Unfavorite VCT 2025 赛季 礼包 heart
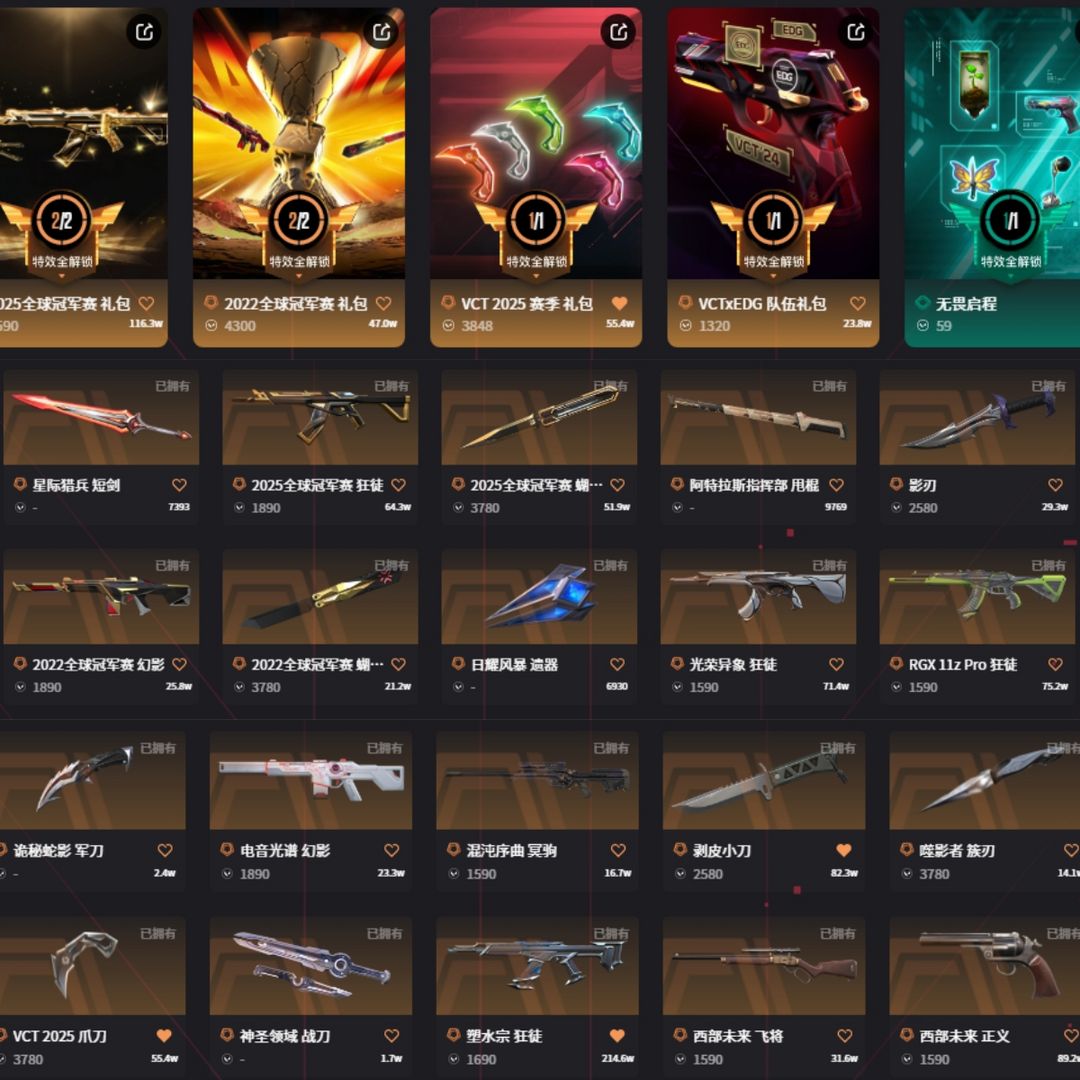 (620, 304)
